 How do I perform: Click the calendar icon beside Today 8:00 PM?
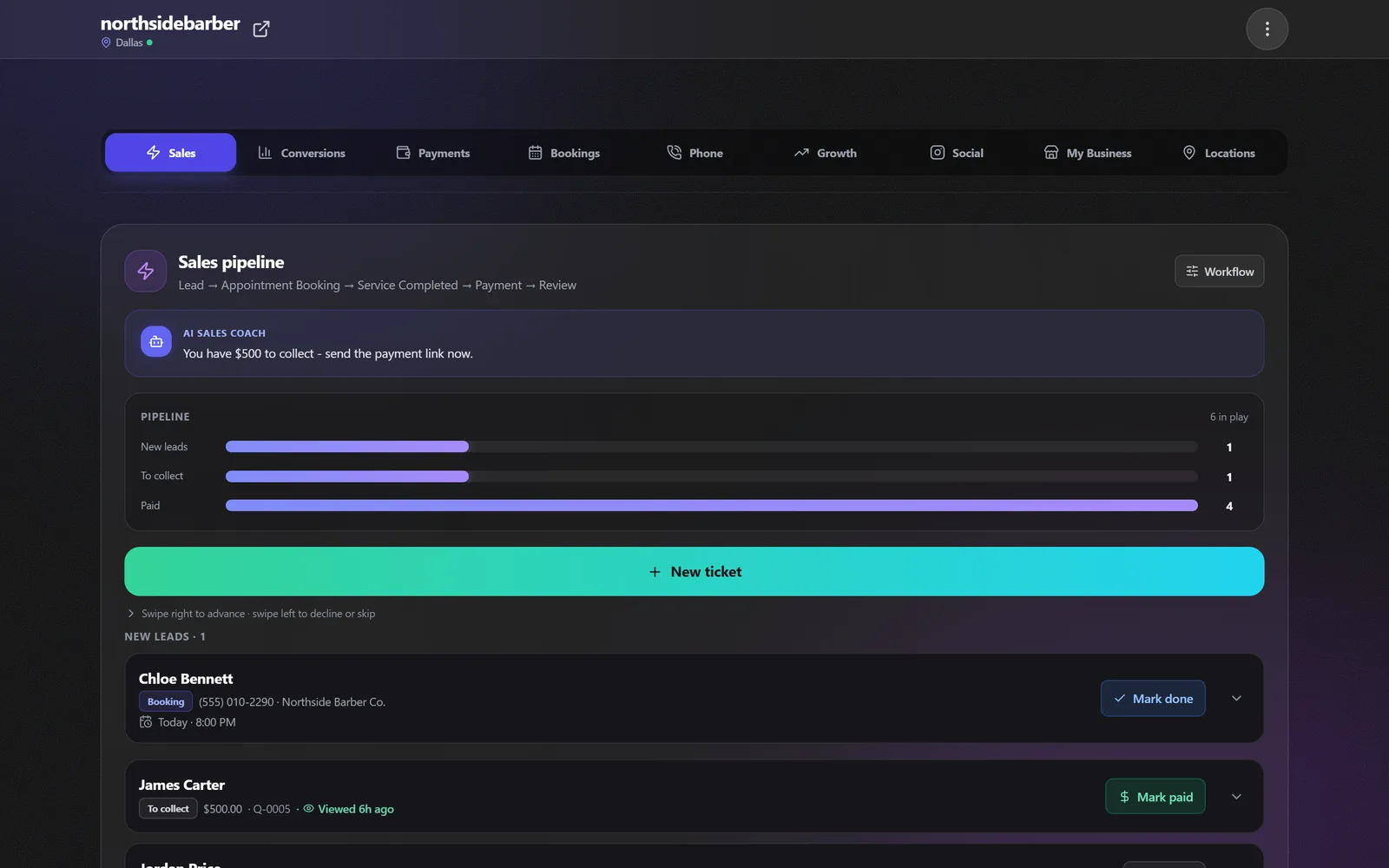[146, 722]
